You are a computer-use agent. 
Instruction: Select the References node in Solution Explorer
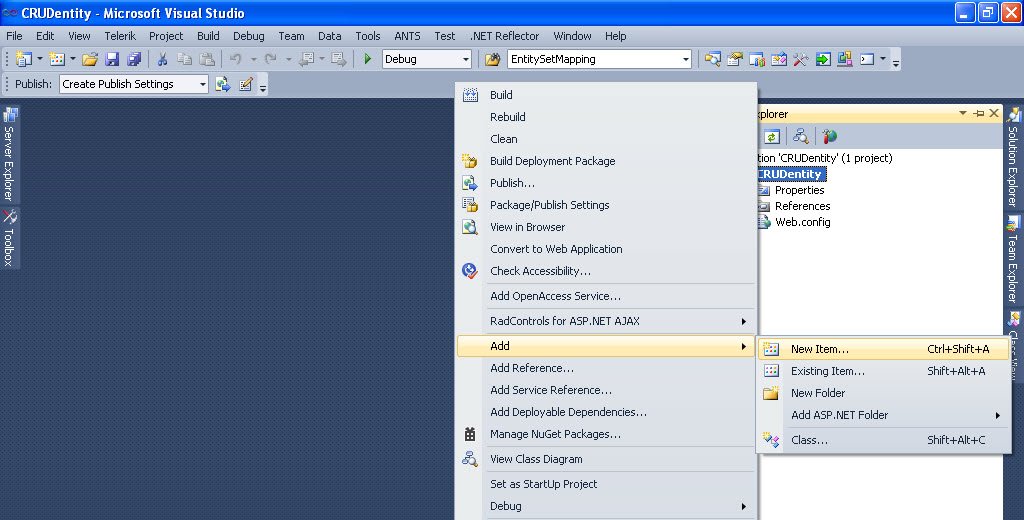[x=803, y=206]
